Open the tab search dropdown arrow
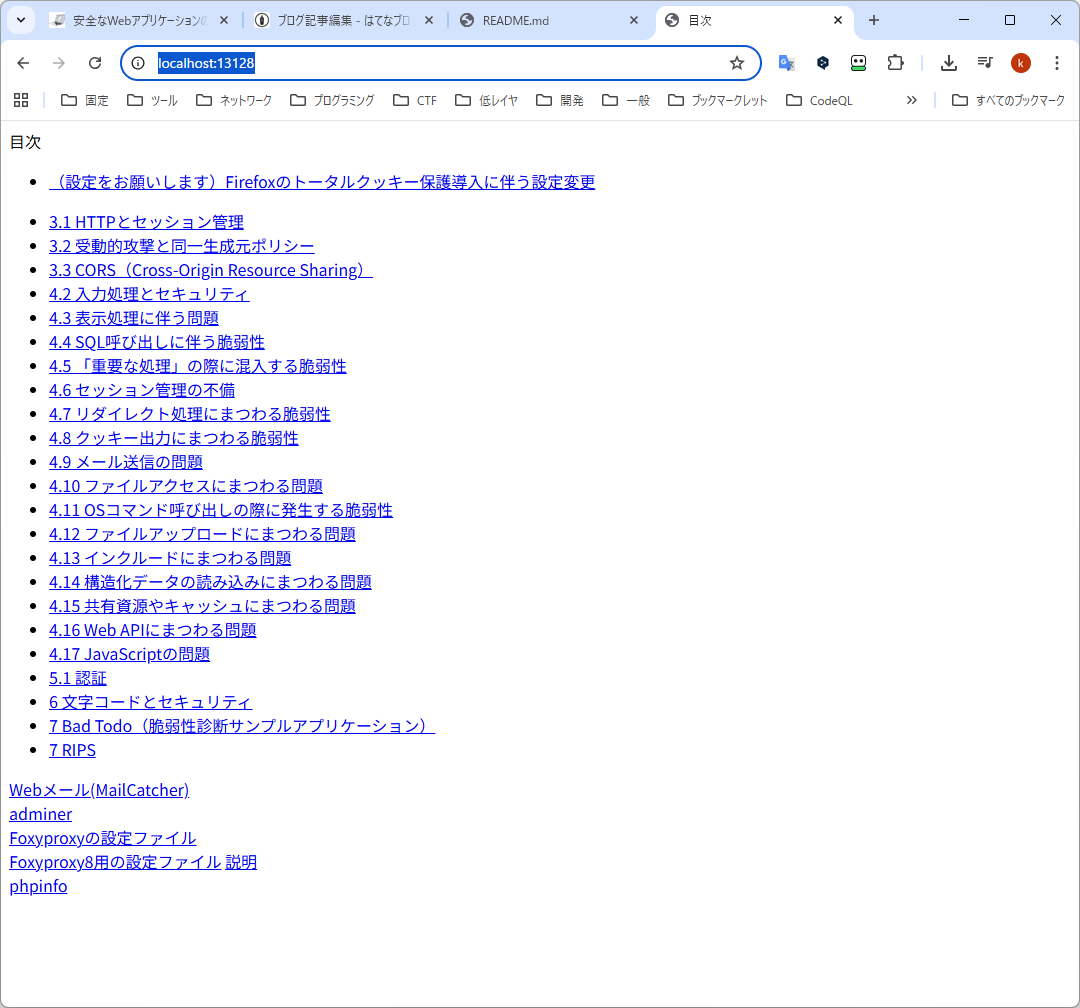Viewport: 1080px width, 1008px height. (x=21, y=21)
